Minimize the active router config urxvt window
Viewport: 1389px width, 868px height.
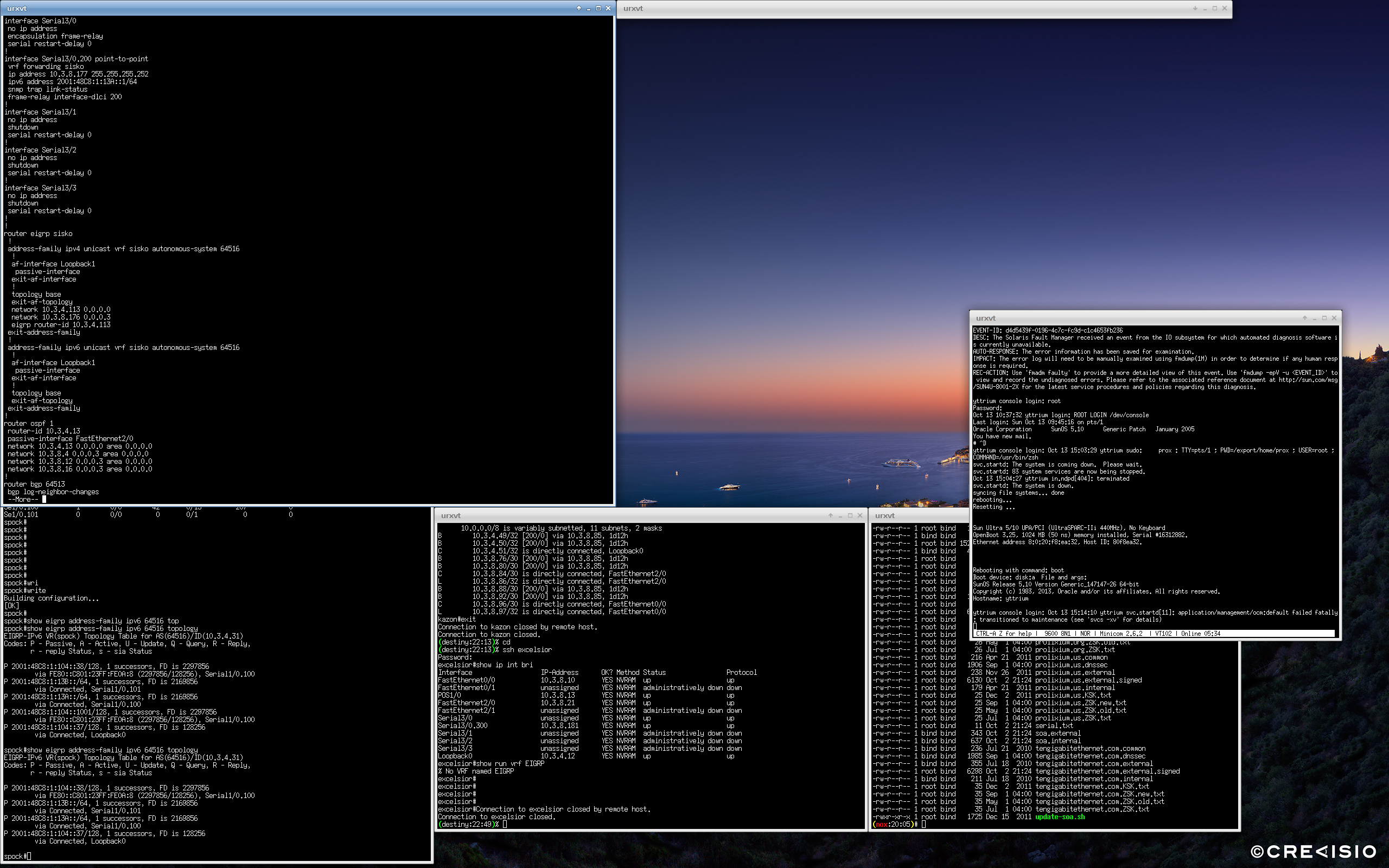(x=588, y=8)
